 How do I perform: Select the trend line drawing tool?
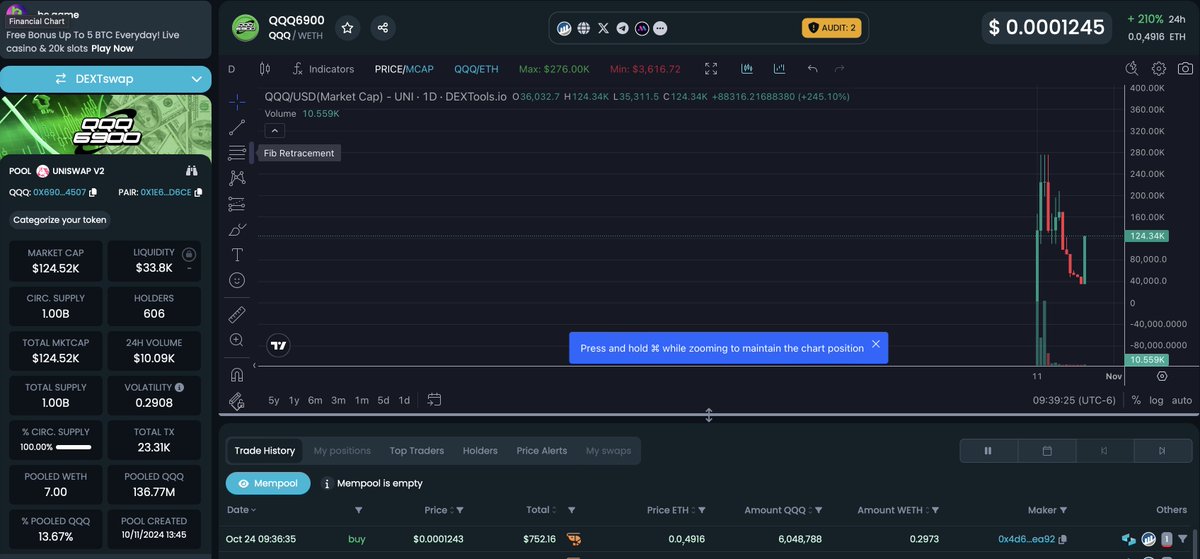[x=237, y=127]
